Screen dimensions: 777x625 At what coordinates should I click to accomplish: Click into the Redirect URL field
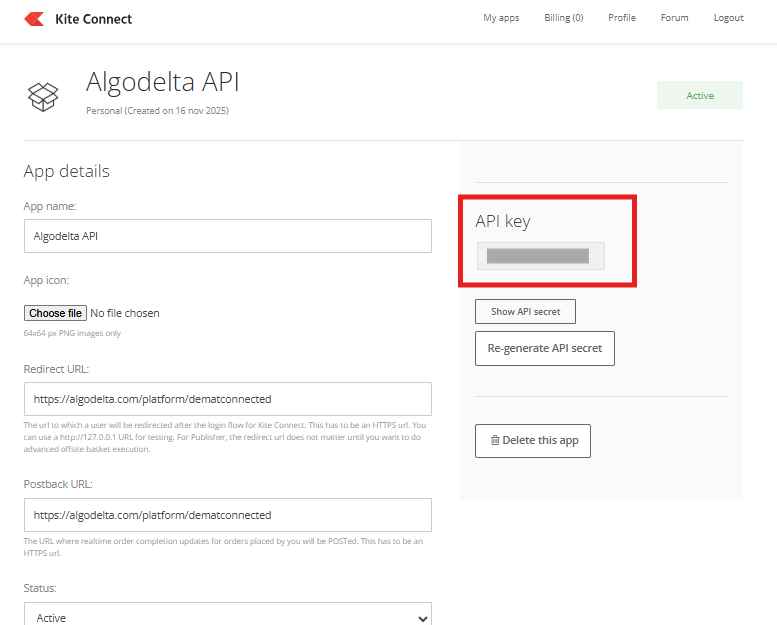tap(228, 398)
